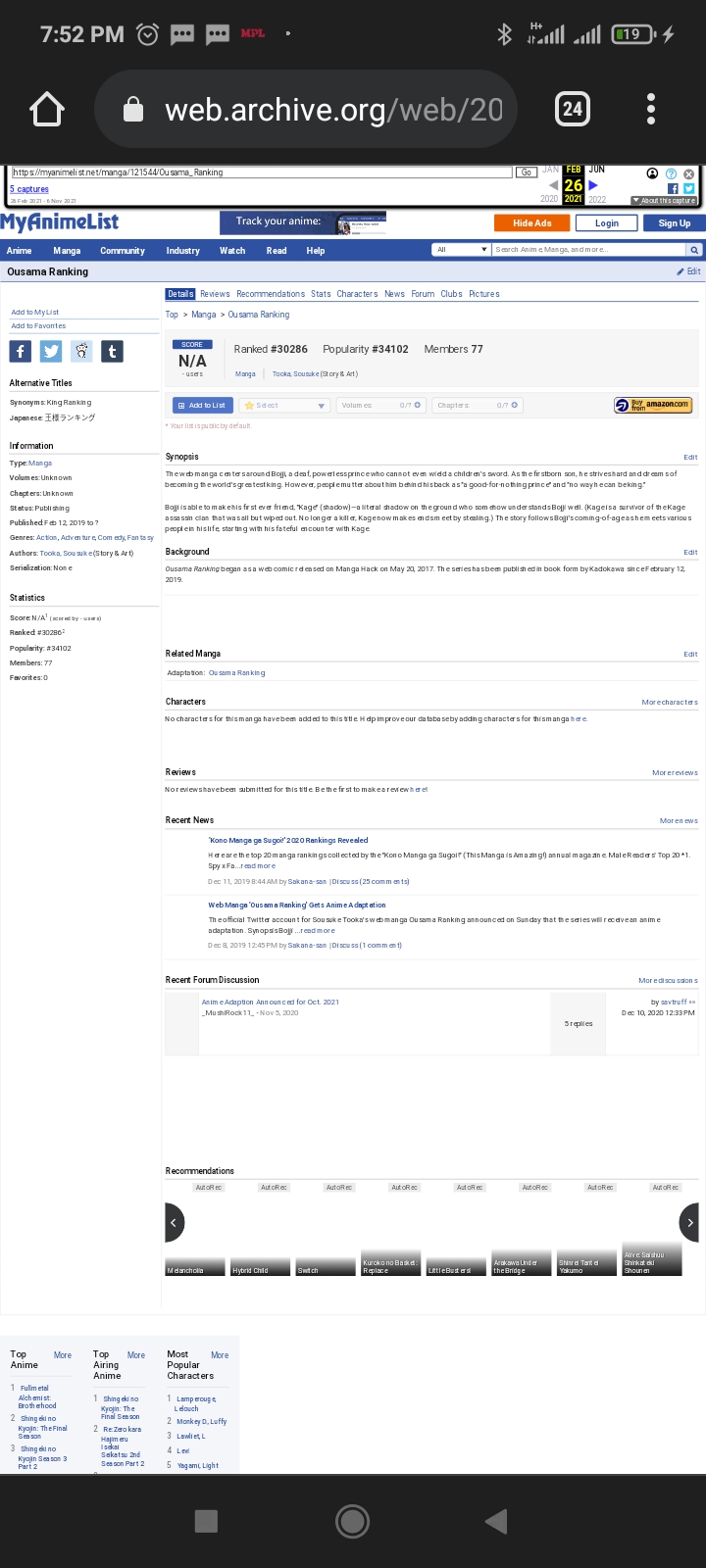The image size is (706, 1568).
Task: Click the Login button
Action: (x=607, y=222)
